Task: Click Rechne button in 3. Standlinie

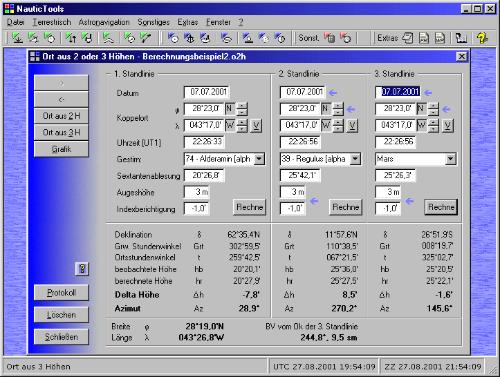Action: [x=441, y=207]
